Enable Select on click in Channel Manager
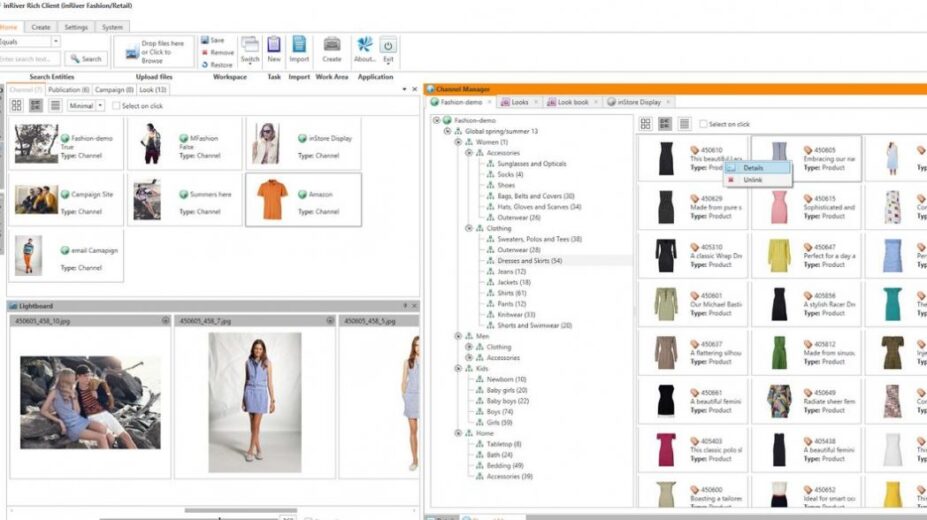This screenshot has height=520, width=927. (x=702, y=124)
